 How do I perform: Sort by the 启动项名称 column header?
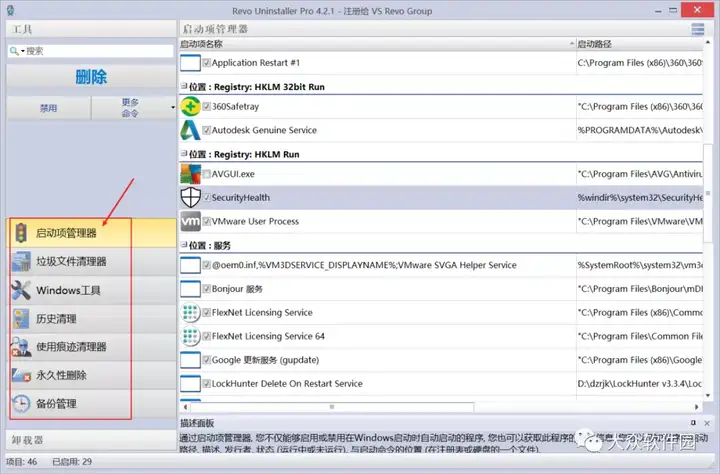[377, 44]
